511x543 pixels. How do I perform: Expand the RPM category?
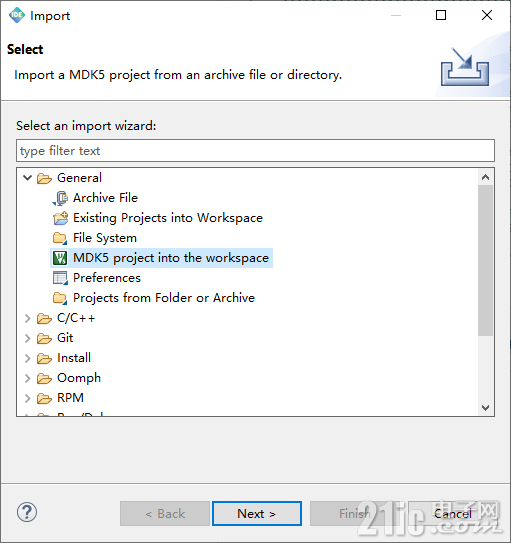pyautogui.click(x=27, y=399)
